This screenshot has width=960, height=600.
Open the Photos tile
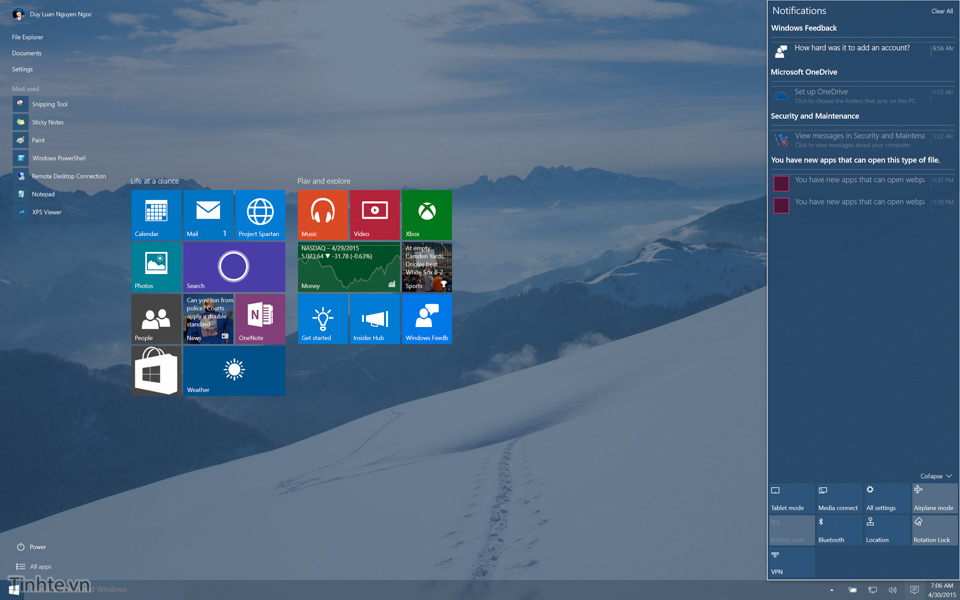click(x=156, y=267)
